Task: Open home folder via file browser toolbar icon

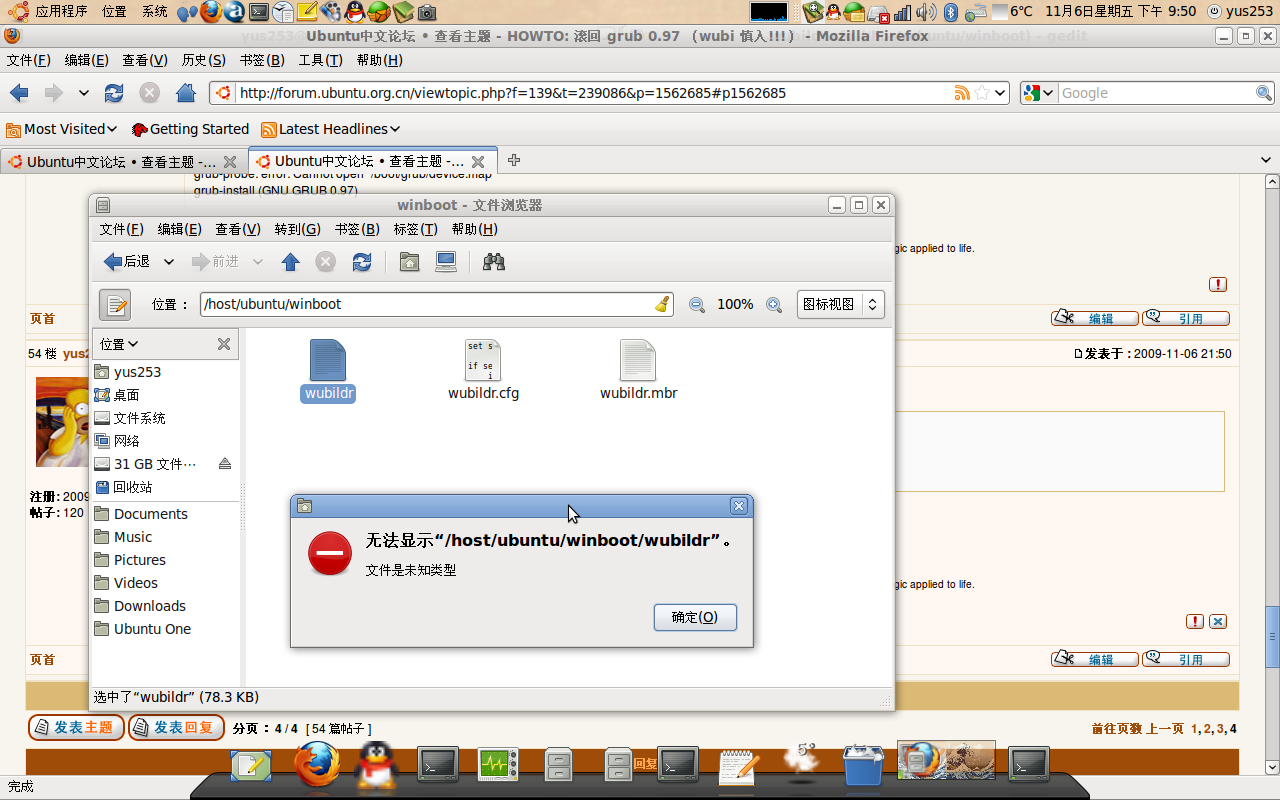Action: click(x=409, y=262)
